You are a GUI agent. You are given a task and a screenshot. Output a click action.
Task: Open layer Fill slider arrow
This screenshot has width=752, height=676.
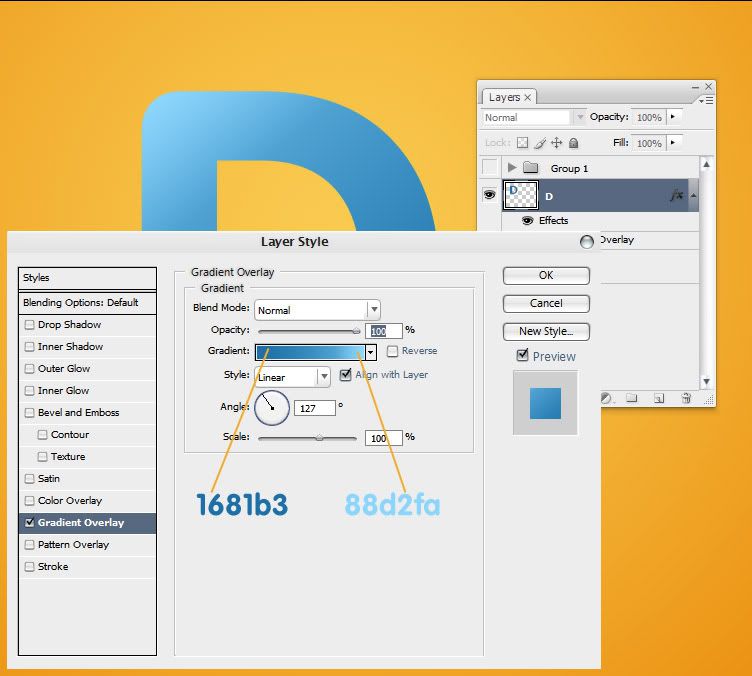[673, 142]
